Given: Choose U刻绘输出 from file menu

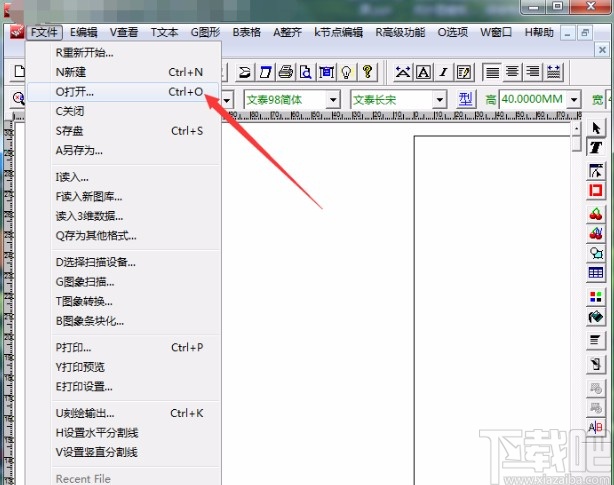Looking at the screenshot, I should pyautogui.click(x=124, y=413).
